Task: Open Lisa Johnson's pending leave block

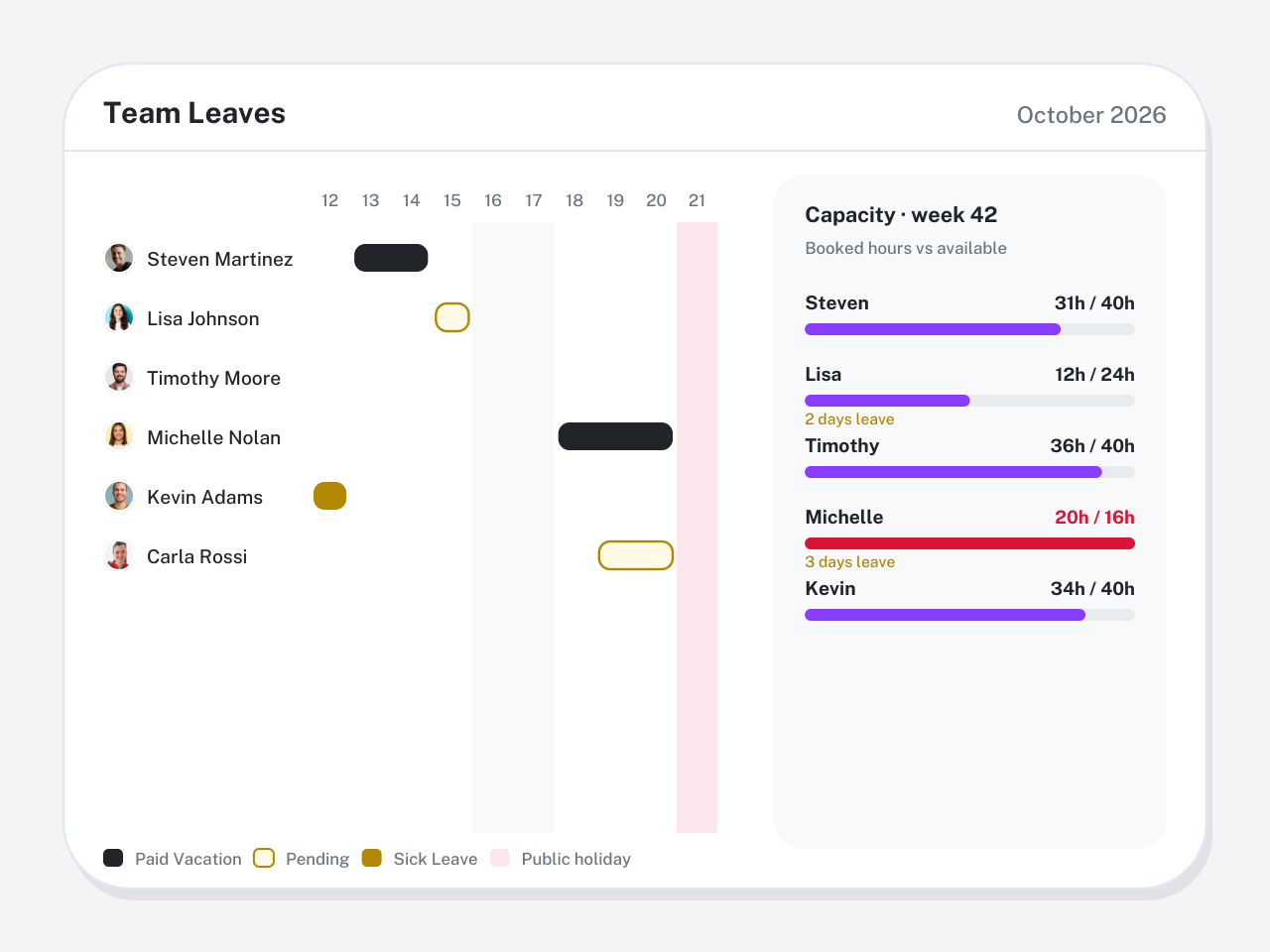Action: [452, 317]
